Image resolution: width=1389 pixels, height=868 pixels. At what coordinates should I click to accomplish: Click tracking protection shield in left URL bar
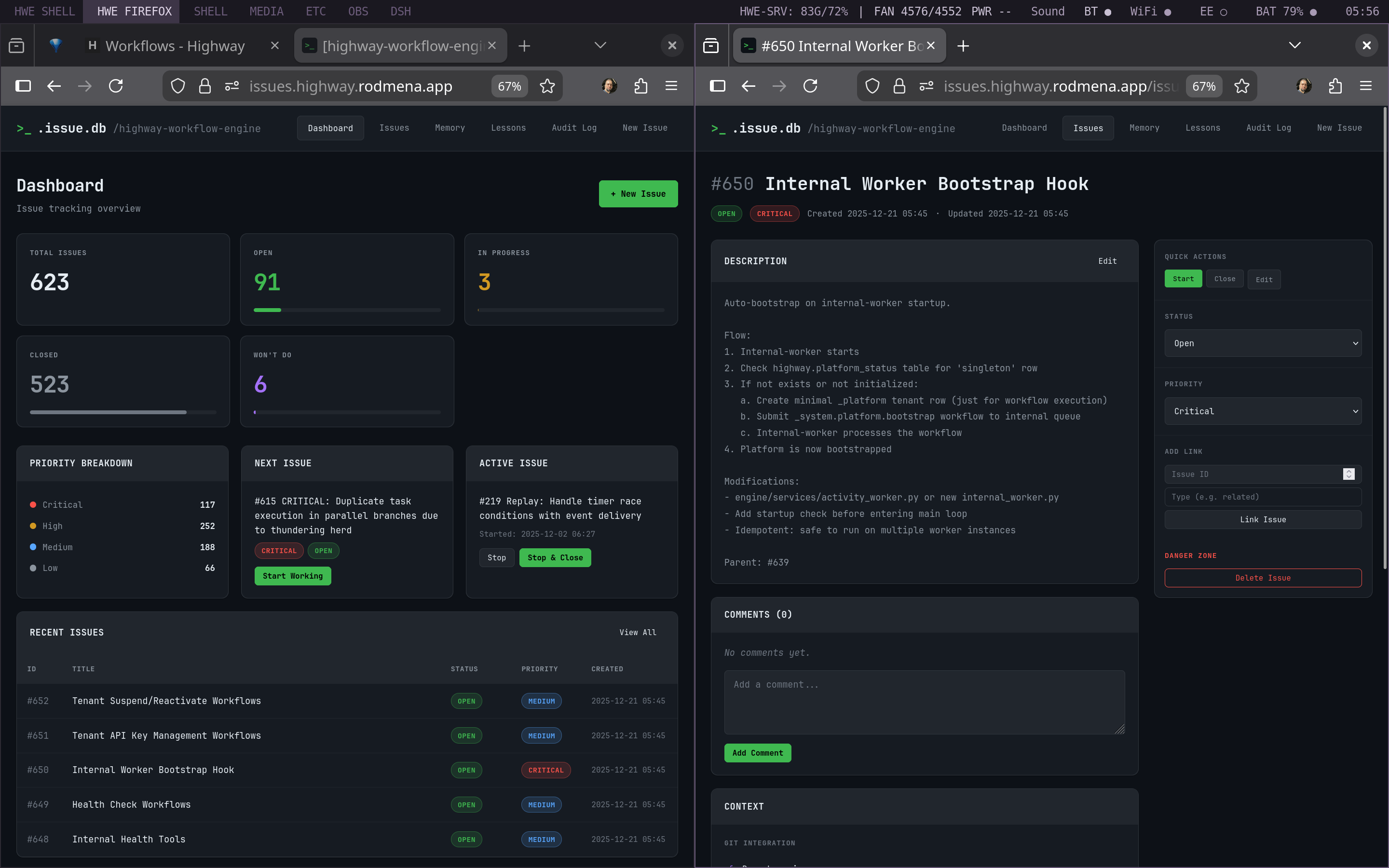178,86
